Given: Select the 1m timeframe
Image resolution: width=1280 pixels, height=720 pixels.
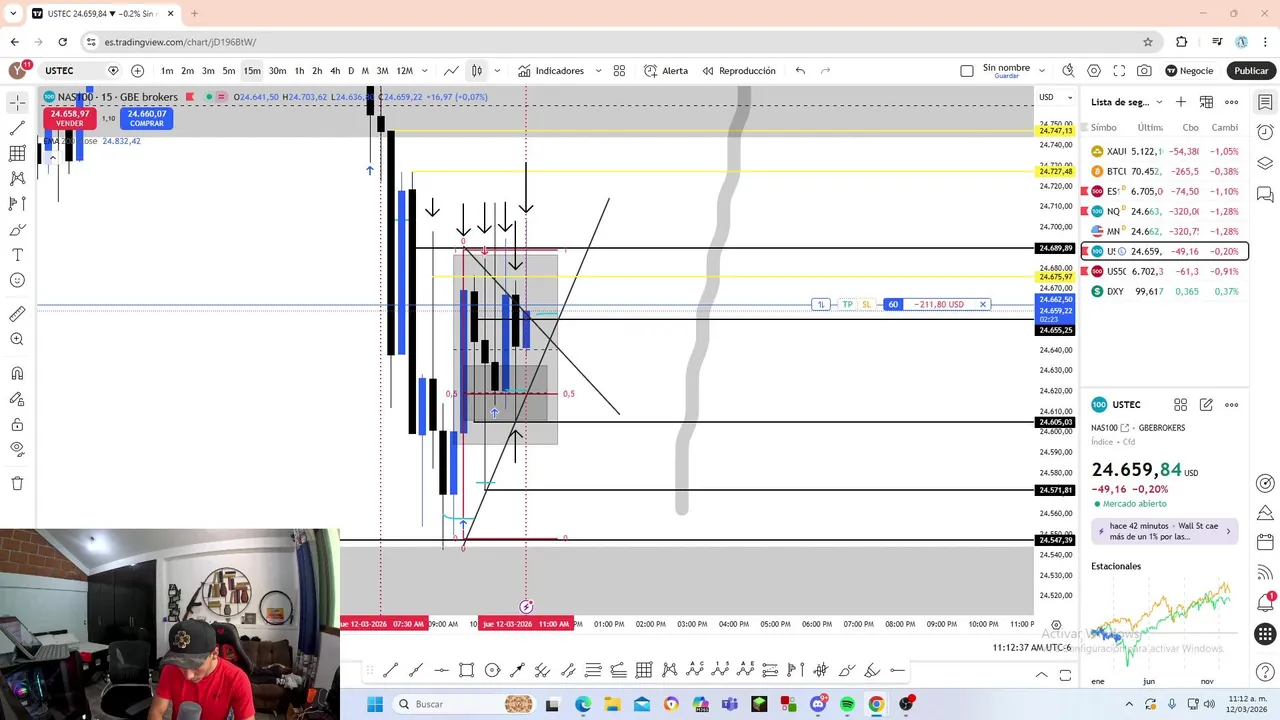Looking at the screenshot, I should (167, 71).
